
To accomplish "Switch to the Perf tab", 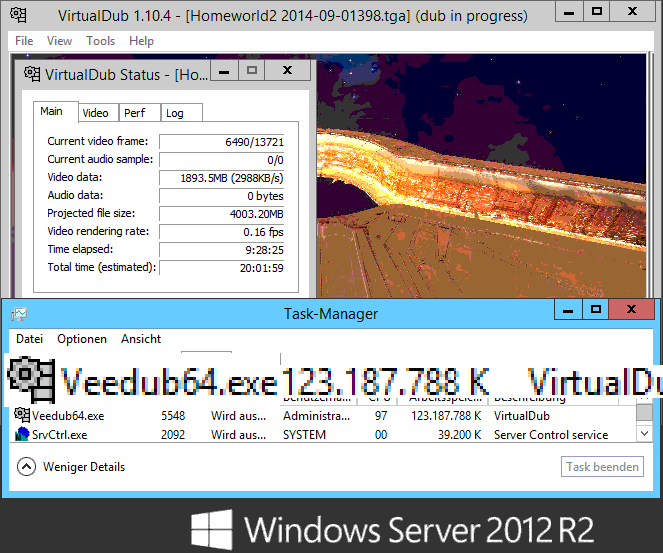I will (135, 113).
